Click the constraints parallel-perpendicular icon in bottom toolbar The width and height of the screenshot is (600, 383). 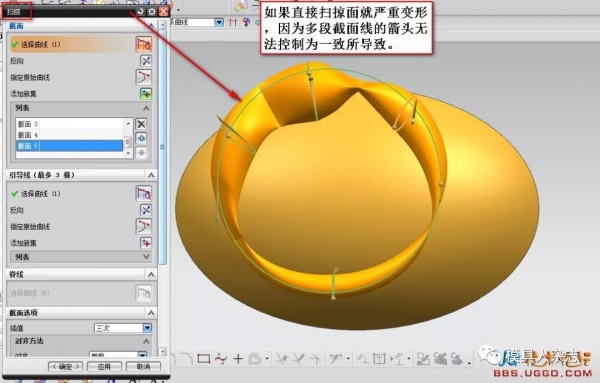tap(362, 359)
